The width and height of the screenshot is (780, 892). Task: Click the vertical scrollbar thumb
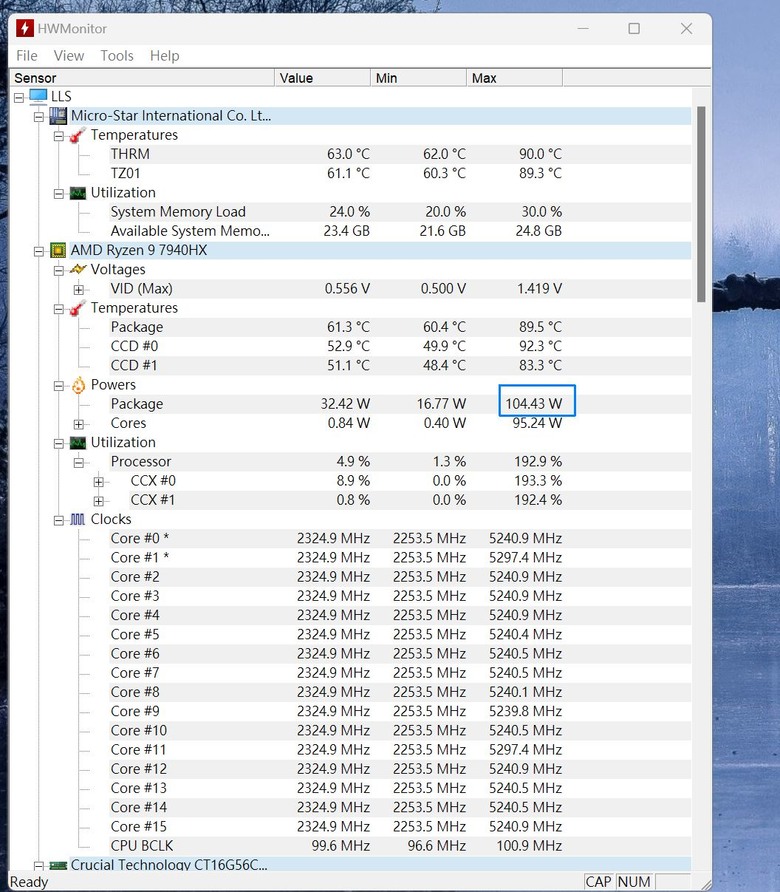(x=701, y=204)
